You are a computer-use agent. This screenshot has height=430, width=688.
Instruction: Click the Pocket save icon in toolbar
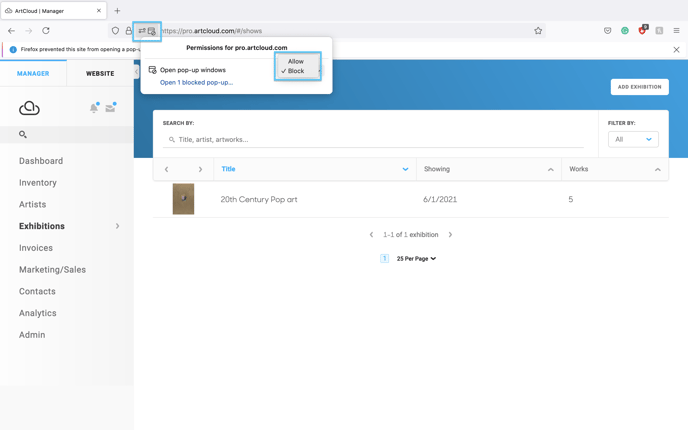pos(607,31)
